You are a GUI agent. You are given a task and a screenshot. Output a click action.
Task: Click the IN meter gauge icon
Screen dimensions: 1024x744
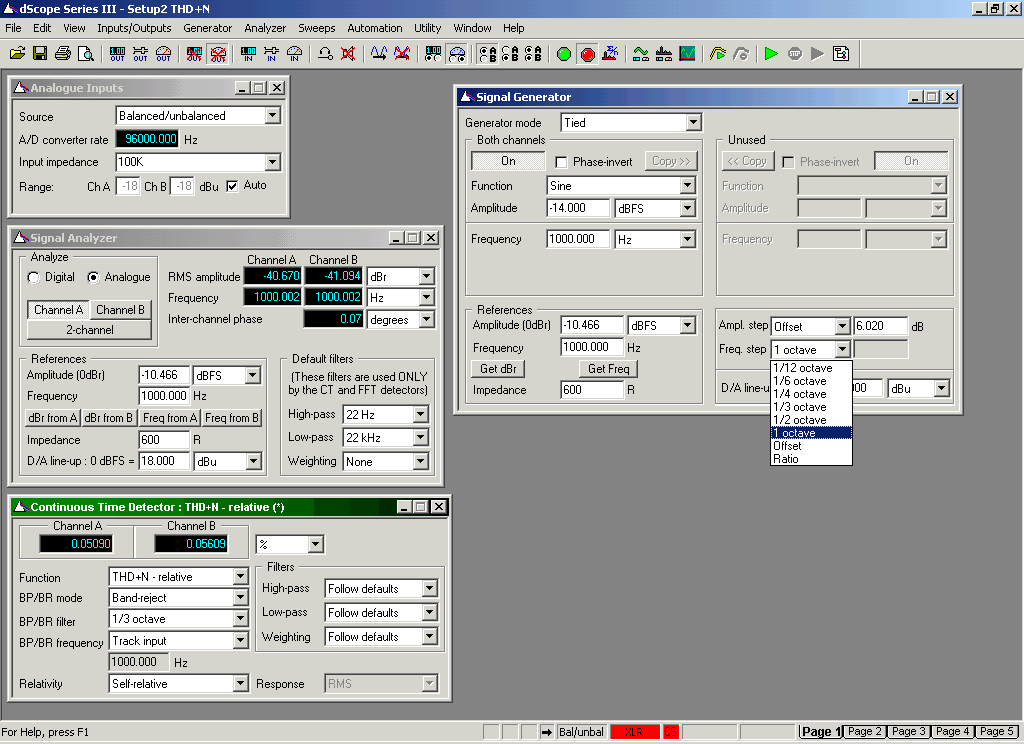(x=295, y=54)
